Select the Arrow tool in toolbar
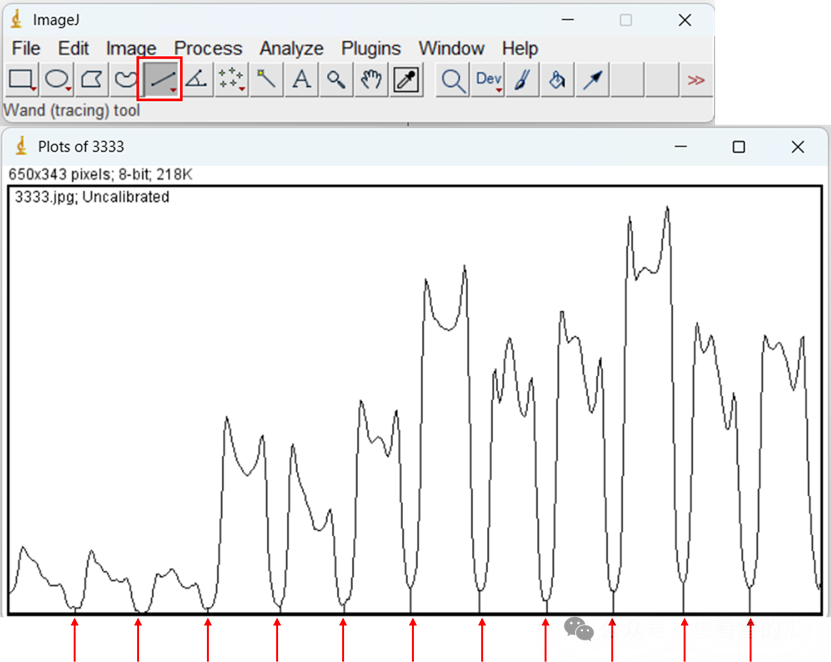 [x=593, y=80]
